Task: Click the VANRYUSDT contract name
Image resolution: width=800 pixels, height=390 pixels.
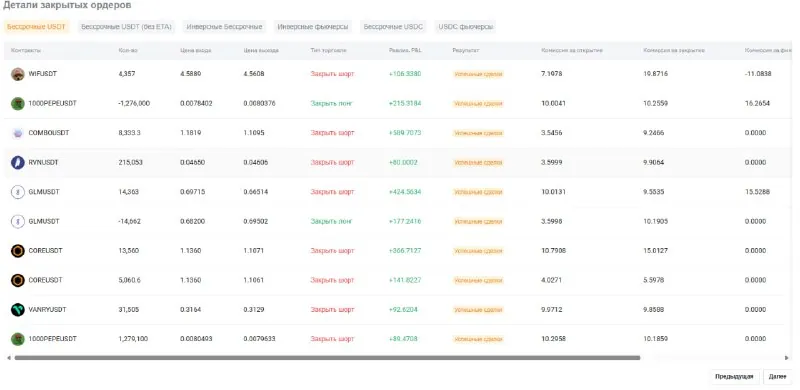Action: pos(47,310)
